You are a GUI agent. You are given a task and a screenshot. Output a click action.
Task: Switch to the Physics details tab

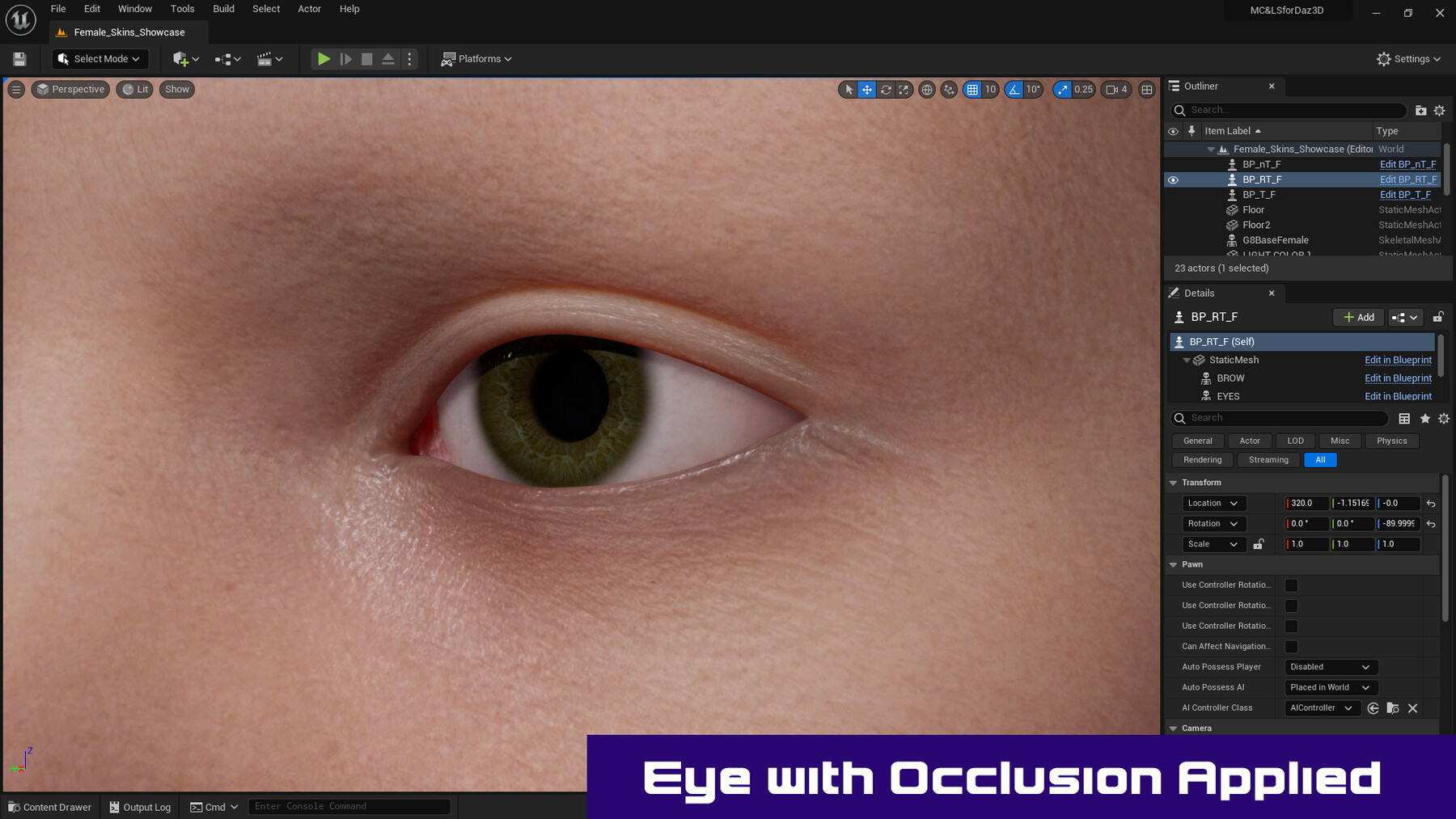1391,441
